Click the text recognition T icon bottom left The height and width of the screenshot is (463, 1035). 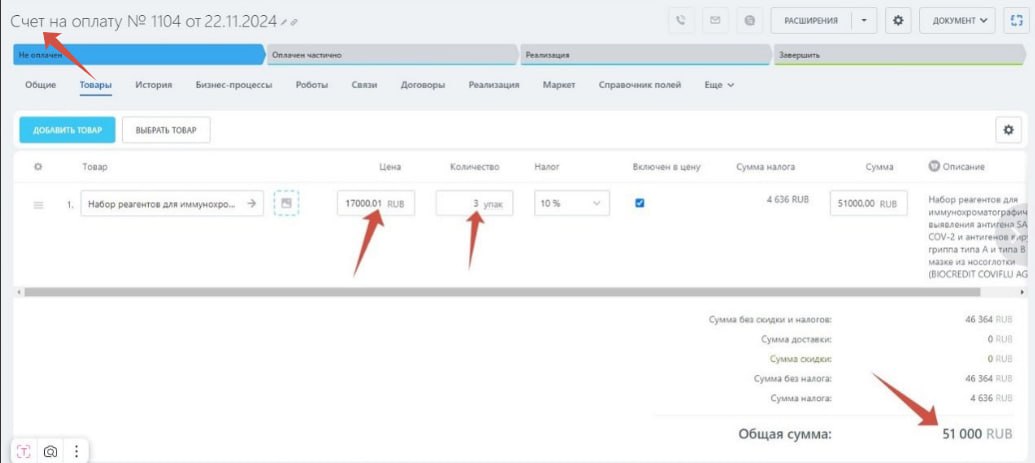[x=24, y=452]
